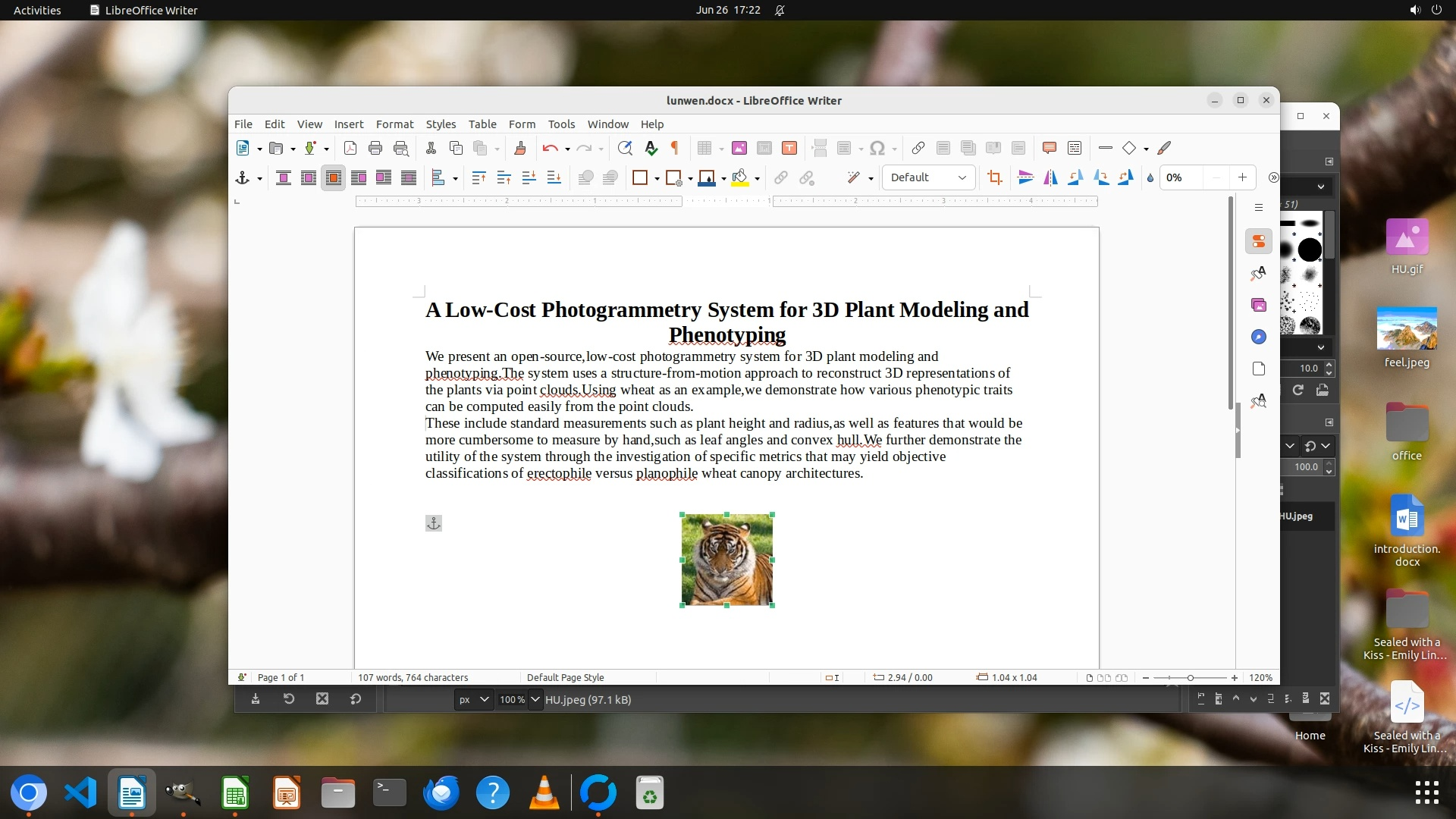Toggle Wrap Through mode

pyautogui.click(x=409, y=177)
